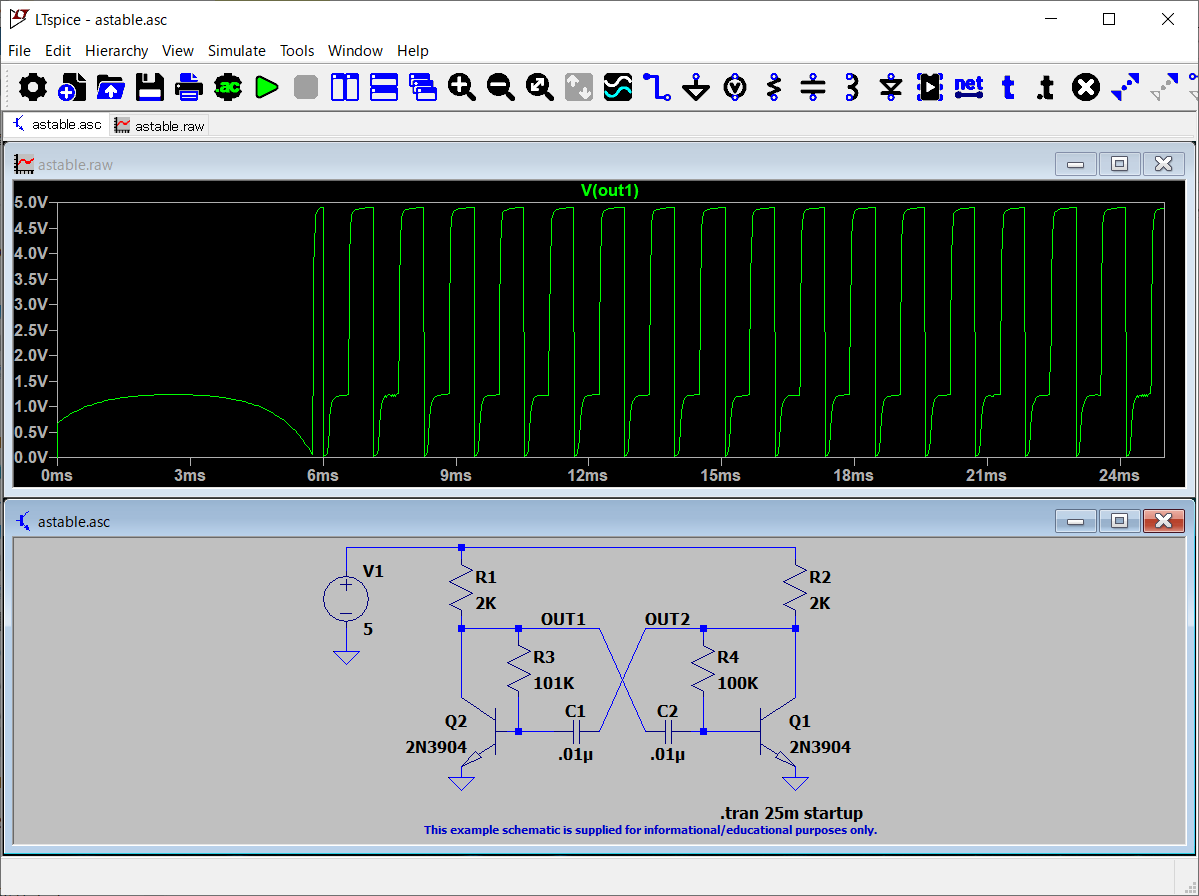This screenshot has width=1199, height=896.
Task: Click the net label tool
Action: 969,88
